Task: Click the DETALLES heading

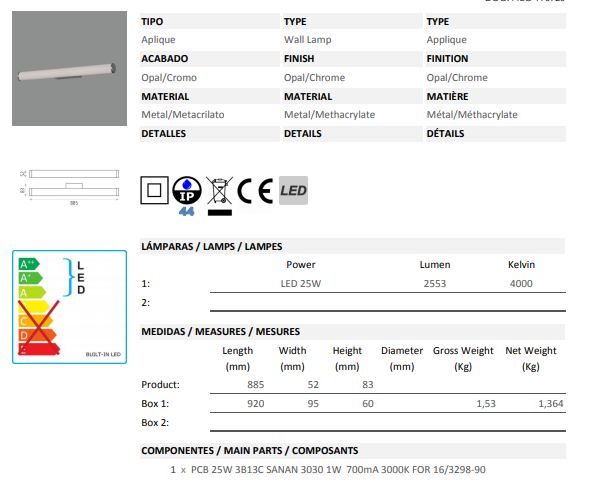Action: tap(164, 133)
